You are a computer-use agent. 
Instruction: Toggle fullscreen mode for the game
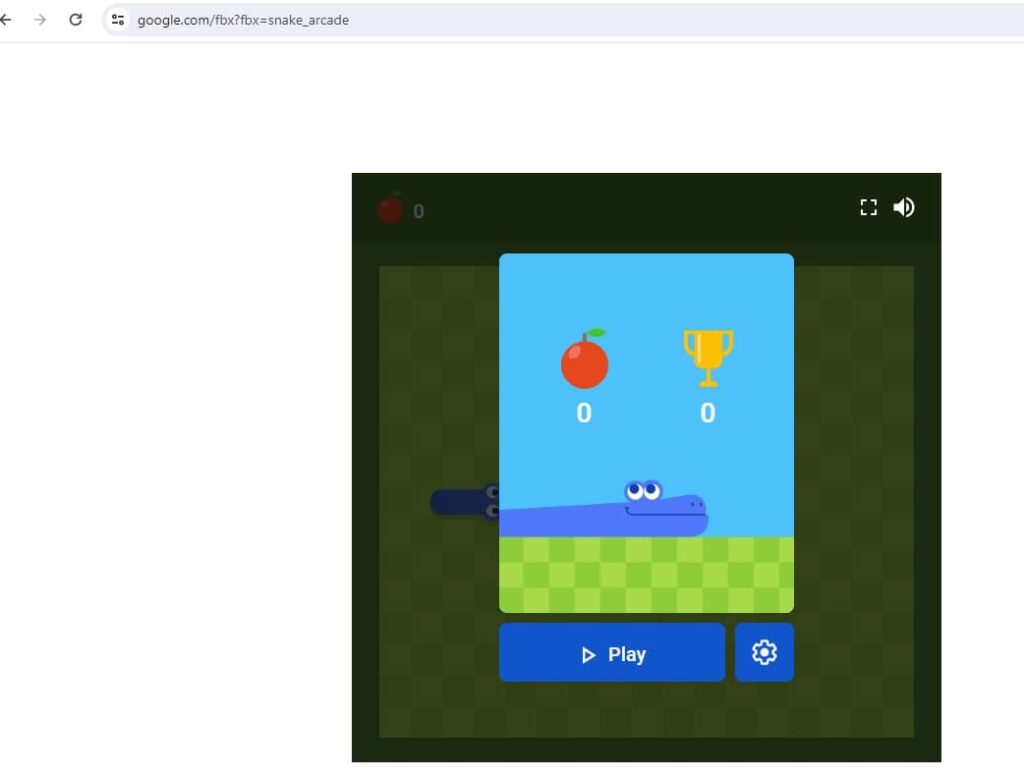868,207
